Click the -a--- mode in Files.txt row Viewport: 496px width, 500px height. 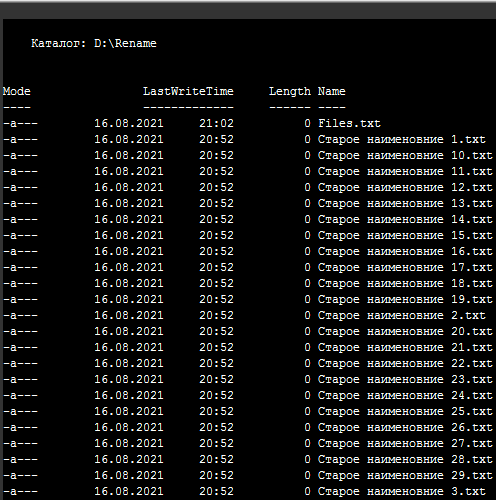[20, 123]
